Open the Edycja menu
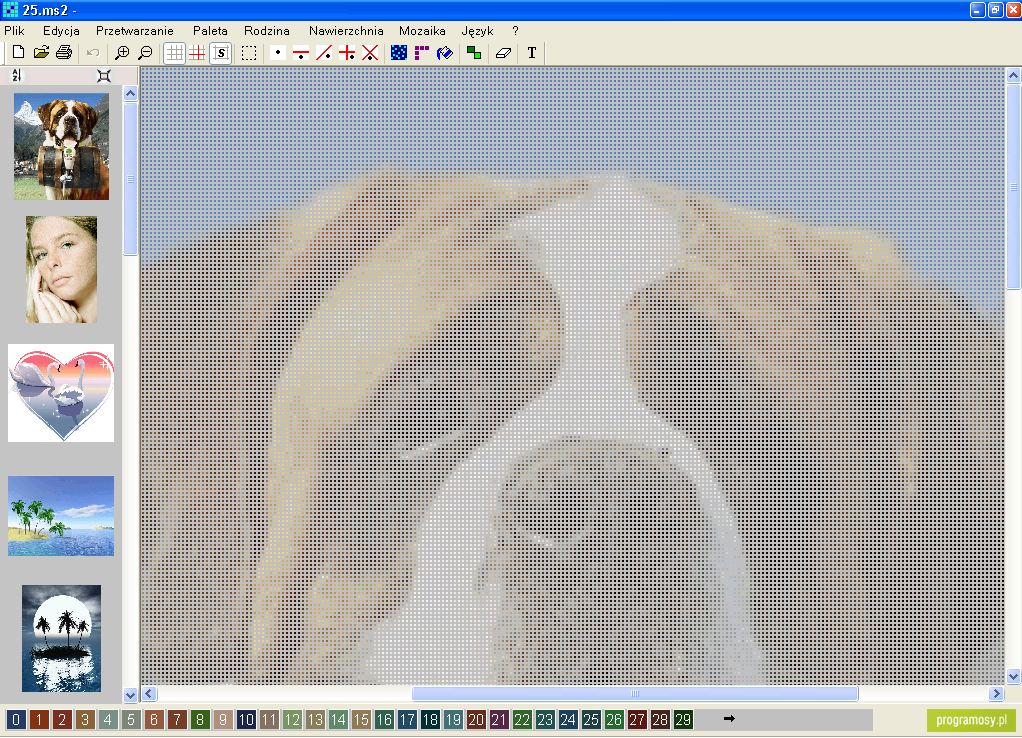Screen dimensions: 1022x738 [61, 31]
